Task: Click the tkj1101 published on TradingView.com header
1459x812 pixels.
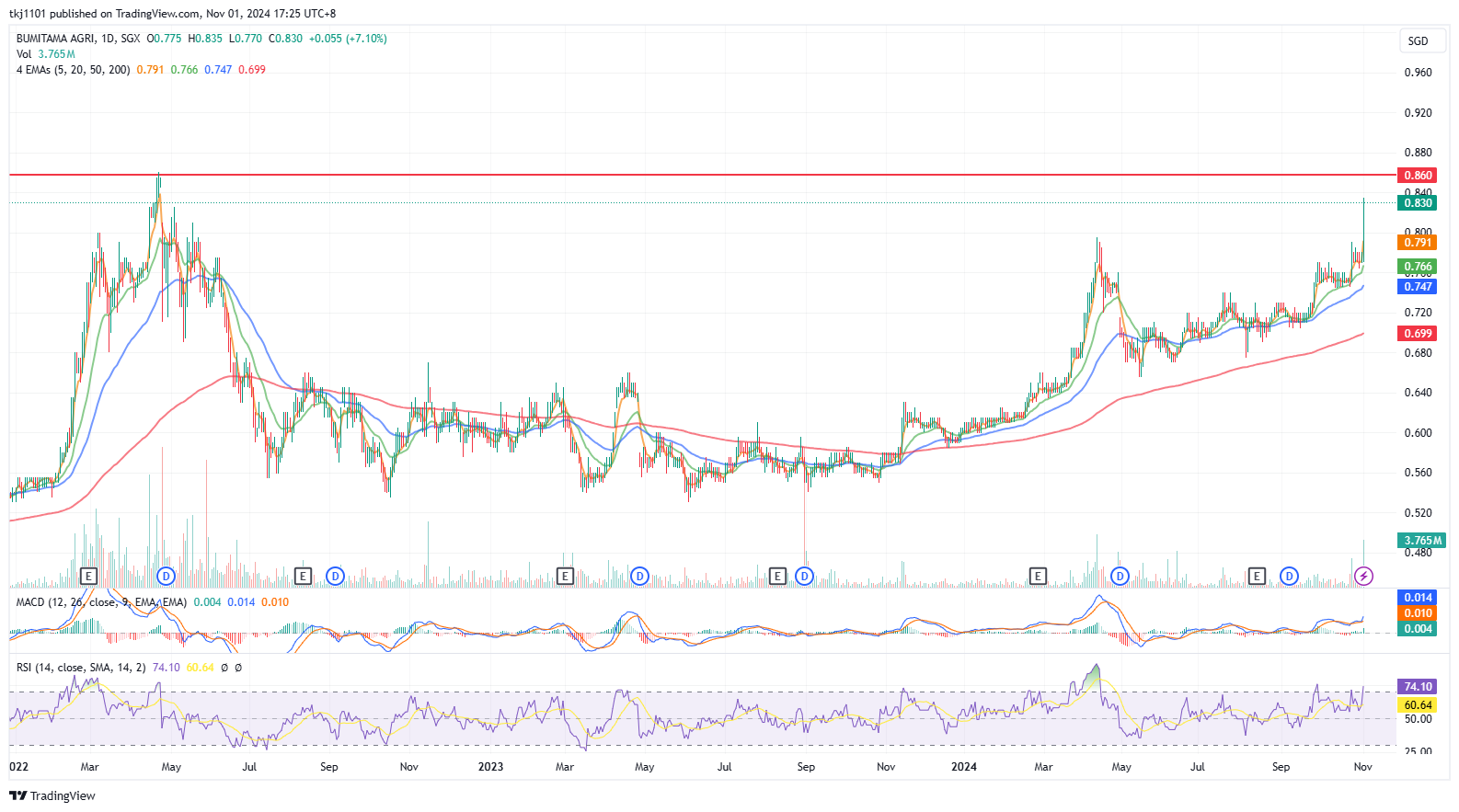Action: [x=172, y=14]
